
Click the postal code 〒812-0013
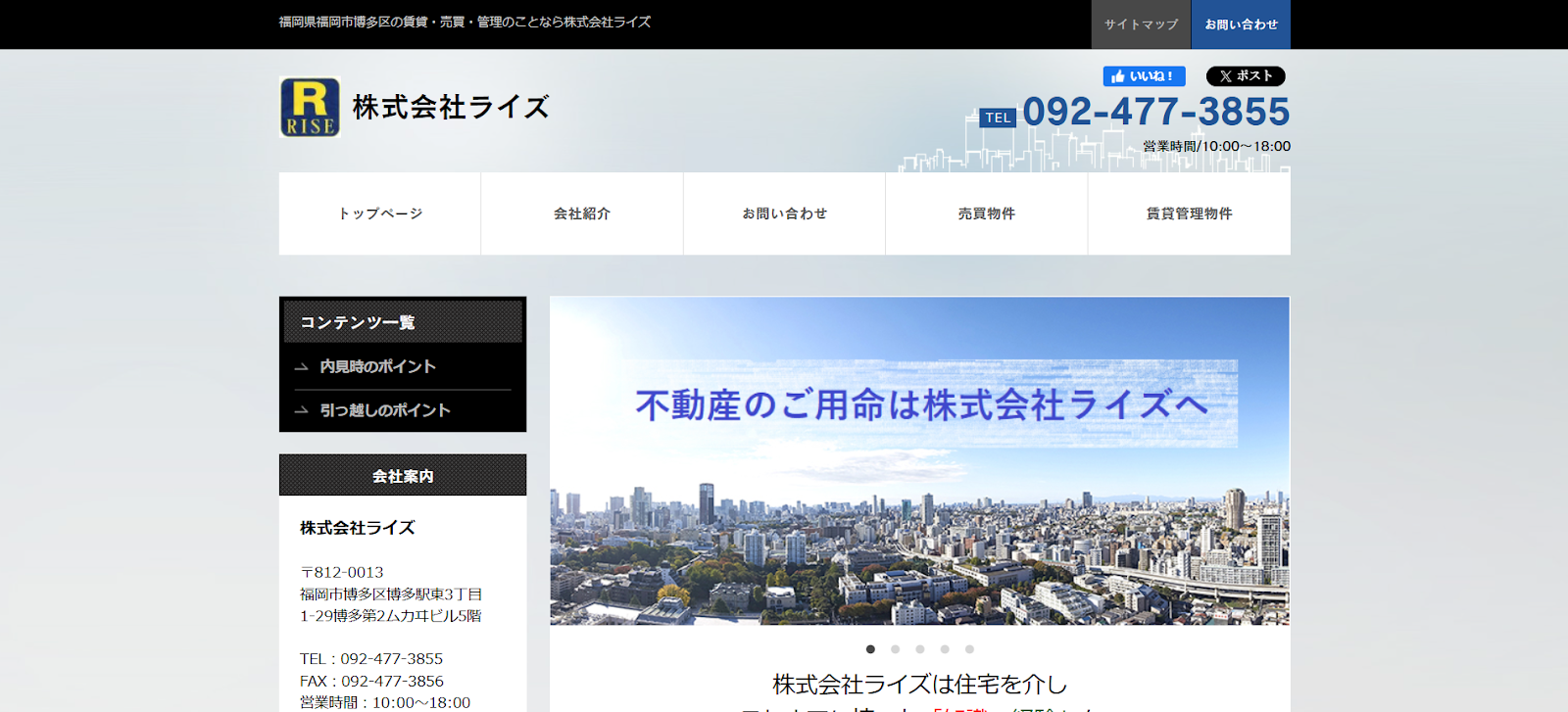coord(342,572)
